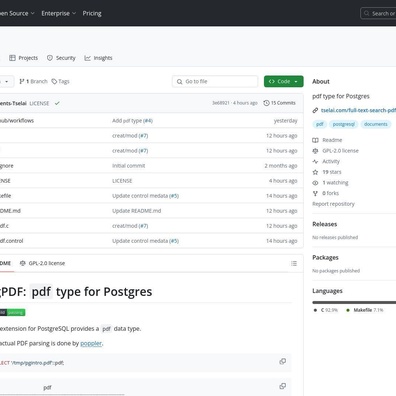Image resolution: width=396 pixels, height=396 pixels.
Task: Click the Makefile 7.1% language entry
Action: [x=364, y=310]
